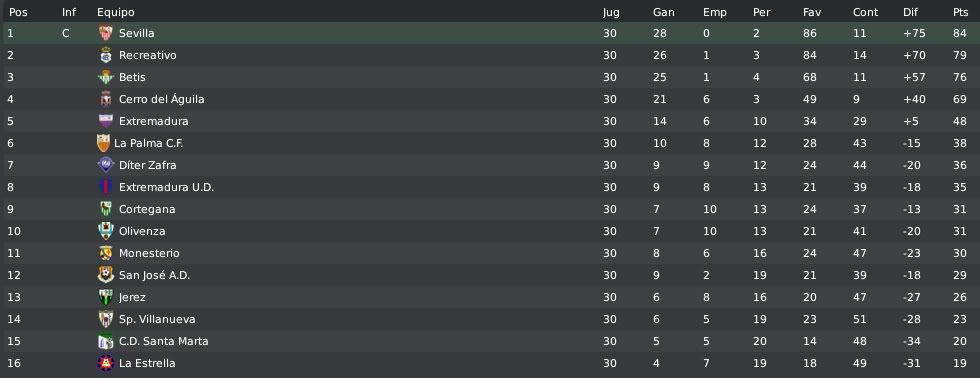Image resolution: width=980 pixels, height=378 pixels.
Task: Click the Betis club badge
Action: (x=106, y=77)
